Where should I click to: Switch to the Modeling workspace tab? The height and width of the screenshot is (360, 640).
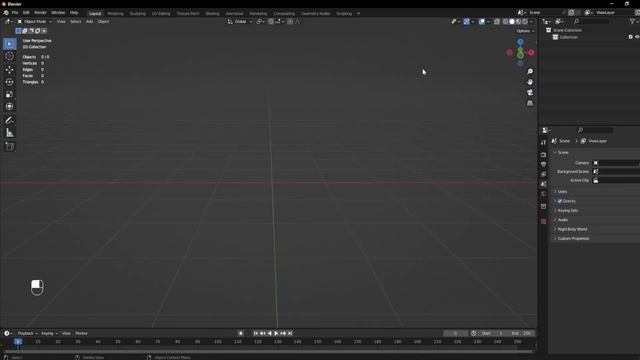point(116,13)
